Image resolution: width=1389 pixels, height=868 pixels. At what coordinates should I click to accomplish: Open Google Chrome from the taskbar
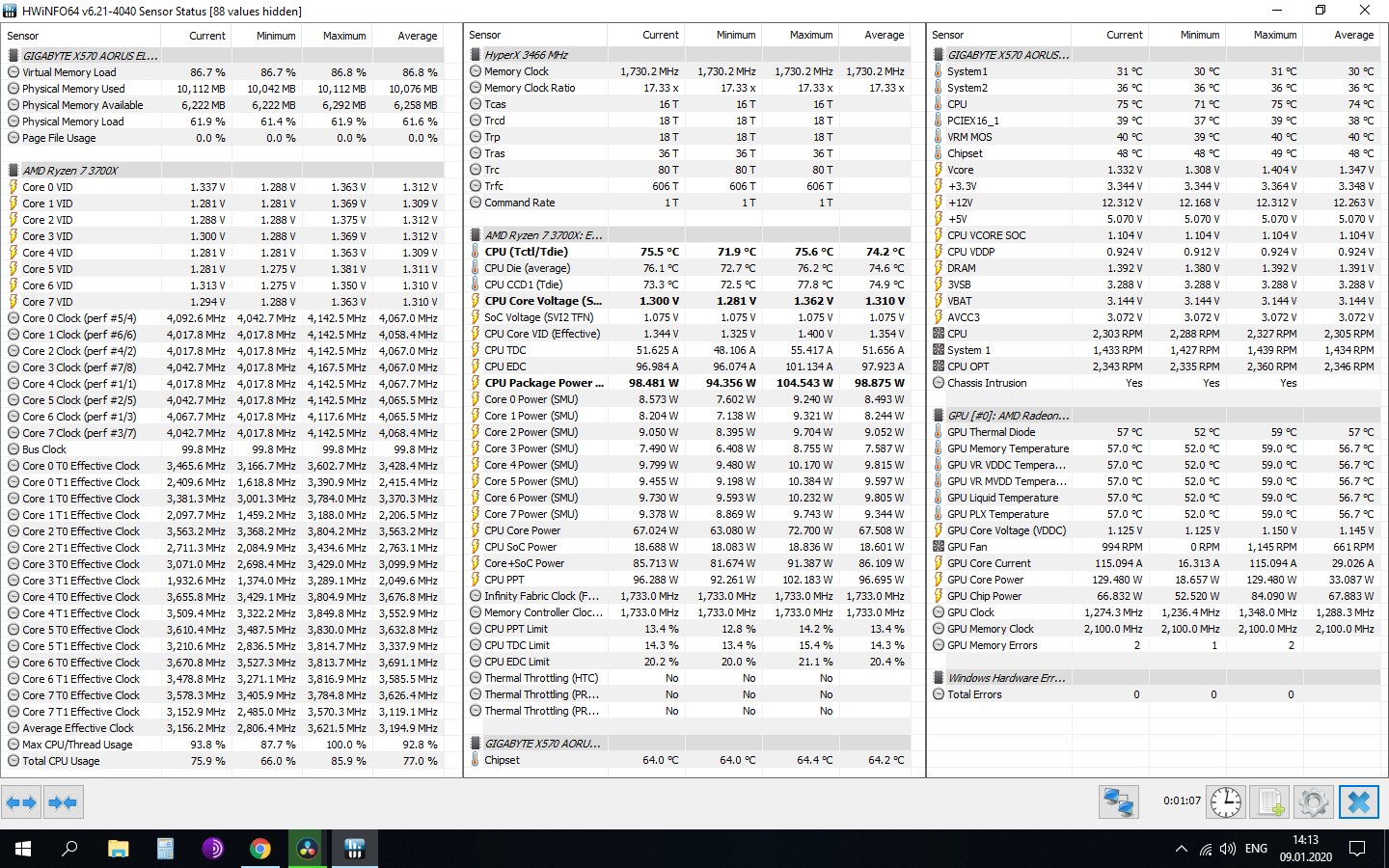point(259,849)
